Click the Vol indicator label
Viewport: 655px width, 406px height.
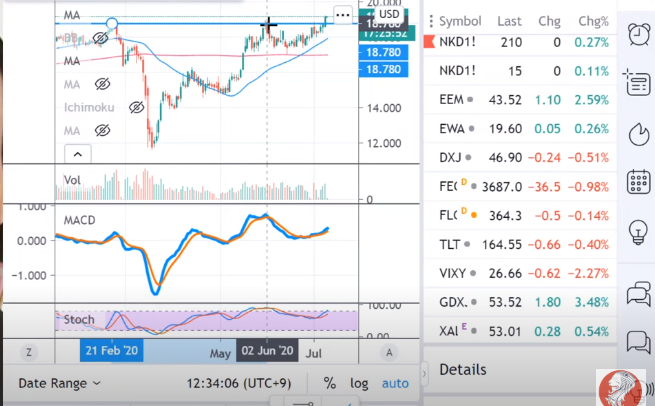72,180
